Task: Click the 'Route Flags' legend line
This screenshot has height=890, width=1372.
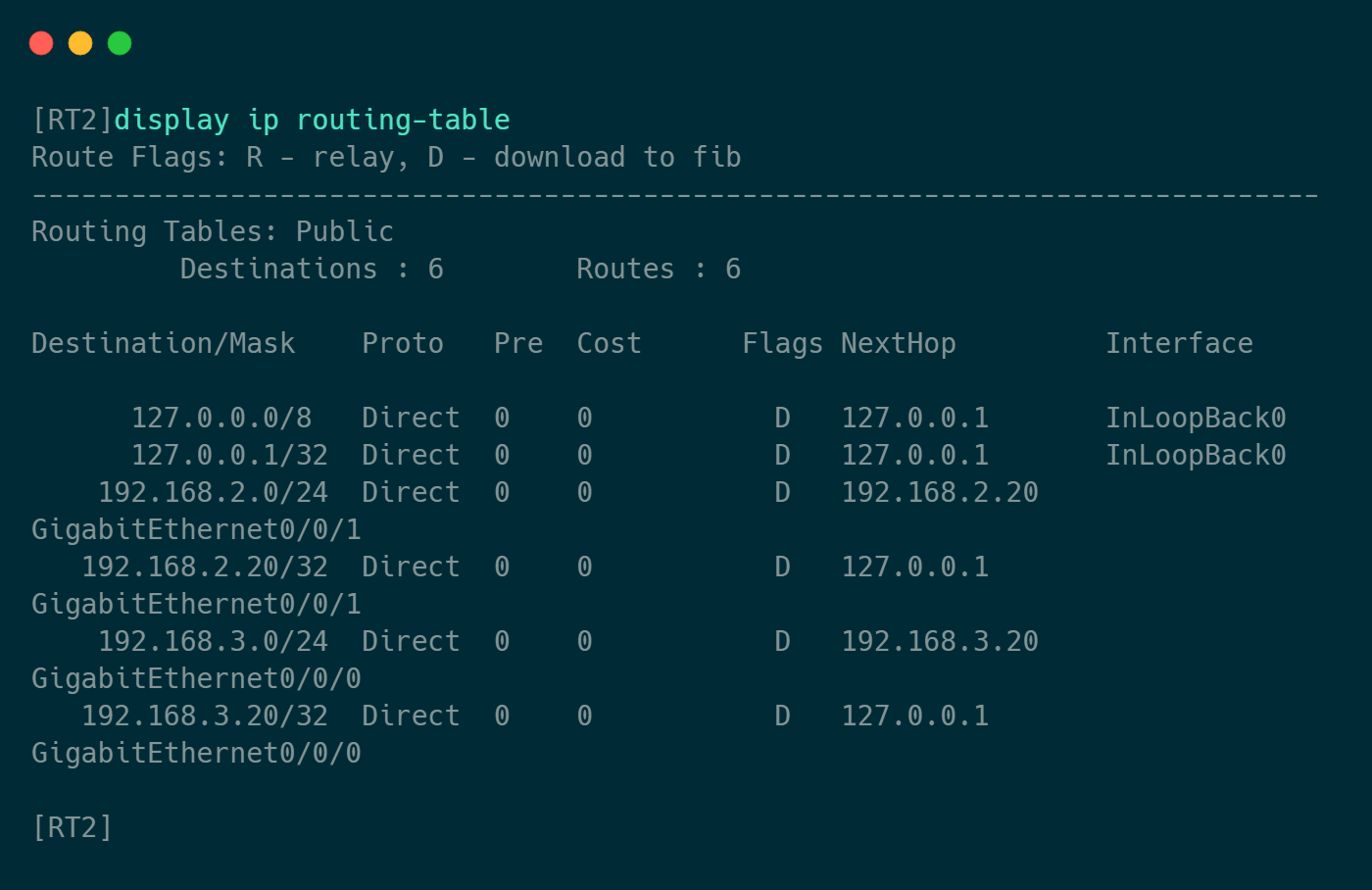Action: (386, 157)
